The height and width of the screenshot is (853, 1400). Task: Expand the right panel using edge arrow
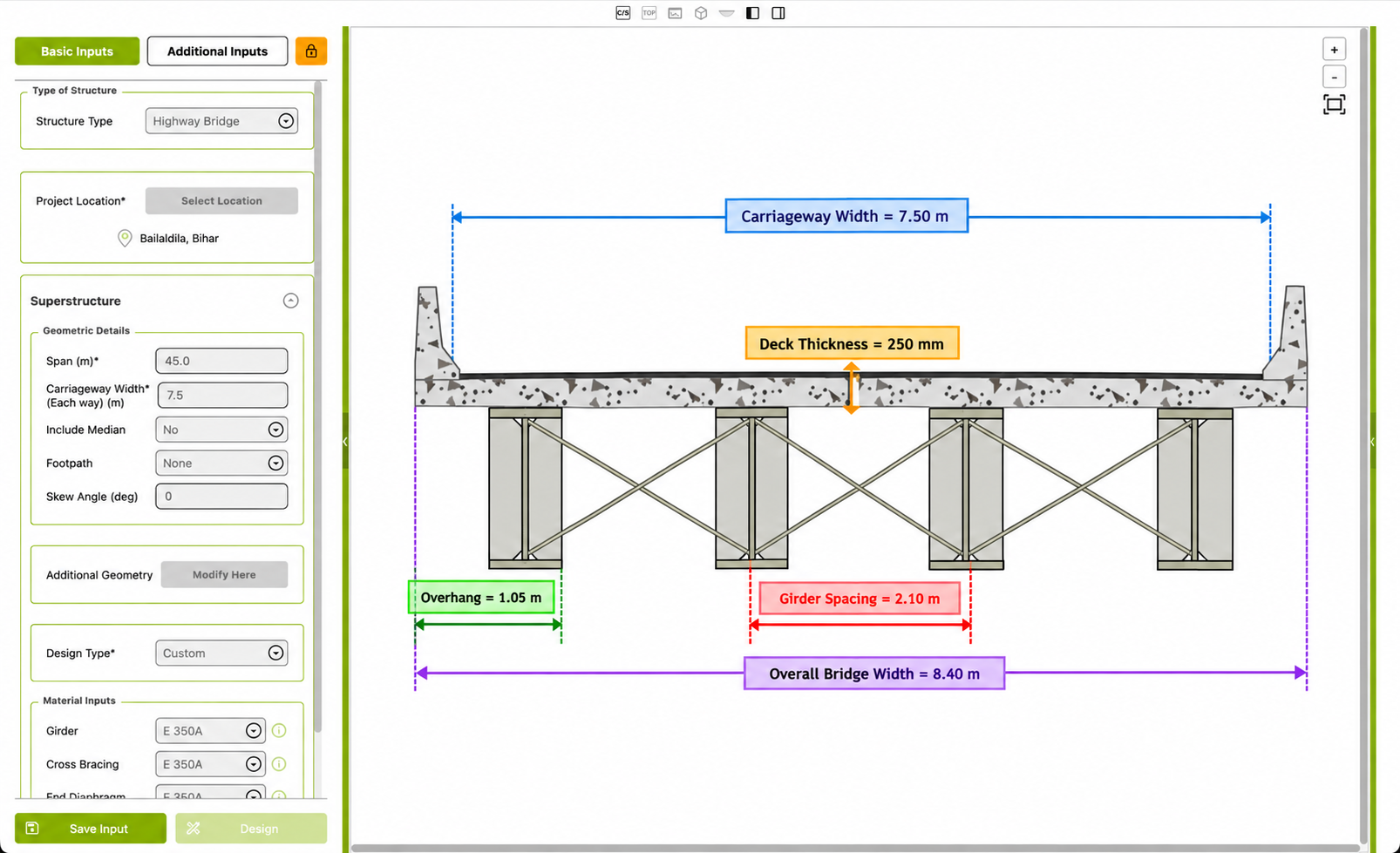pos(1372,442)
